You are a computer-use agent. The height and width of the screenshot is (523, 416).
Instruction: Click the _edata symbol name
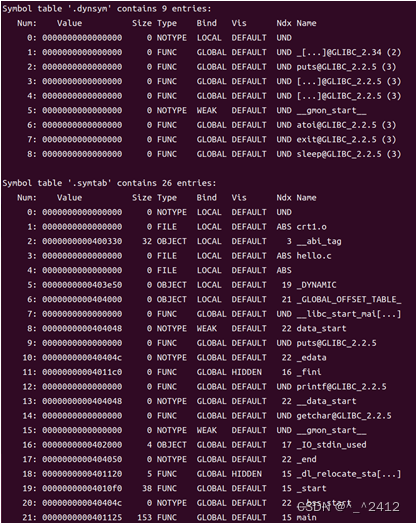[x=312, y=358]
